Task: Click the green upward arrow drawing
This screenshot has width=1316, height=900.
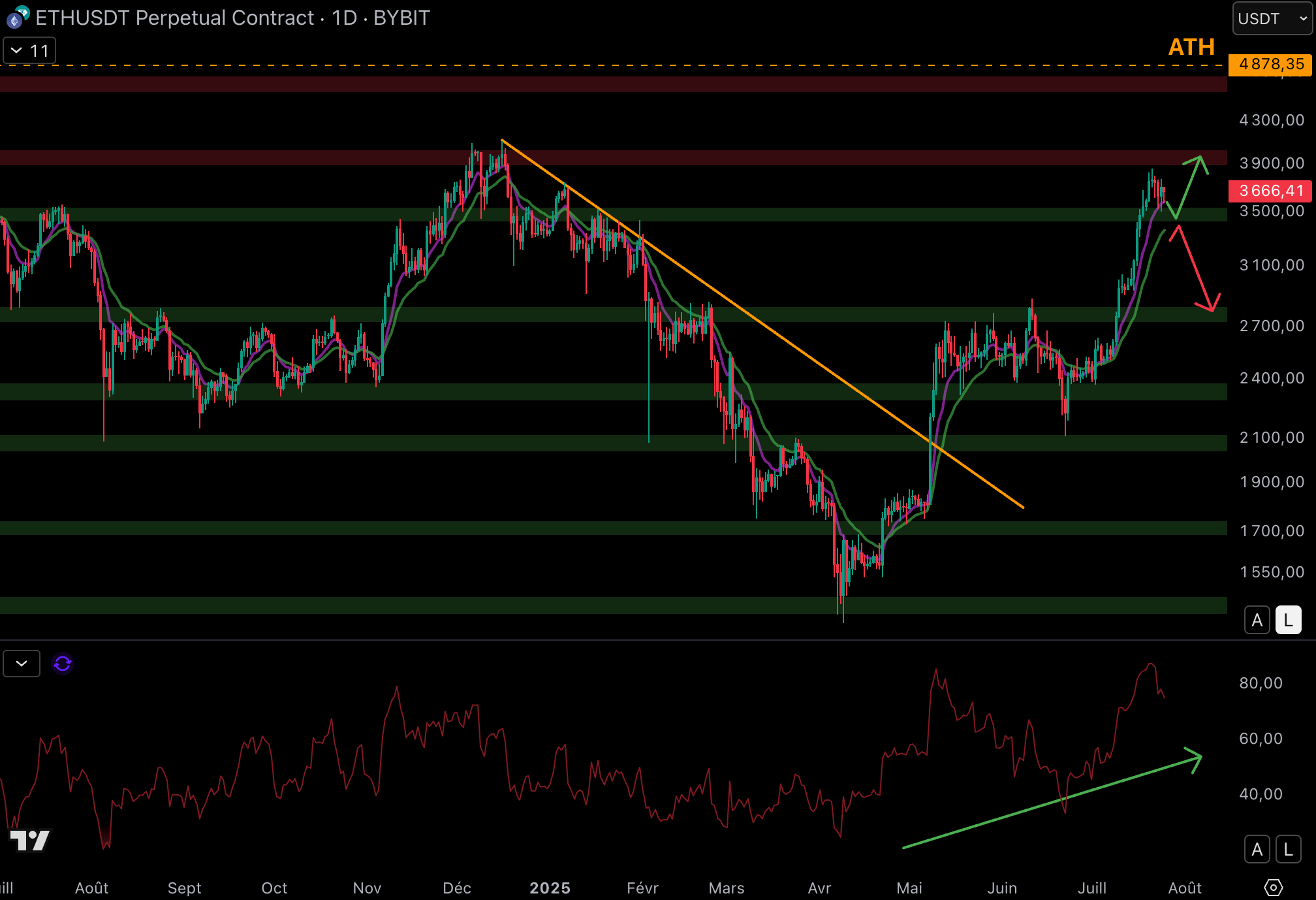Action: (x=1189, y=186)
